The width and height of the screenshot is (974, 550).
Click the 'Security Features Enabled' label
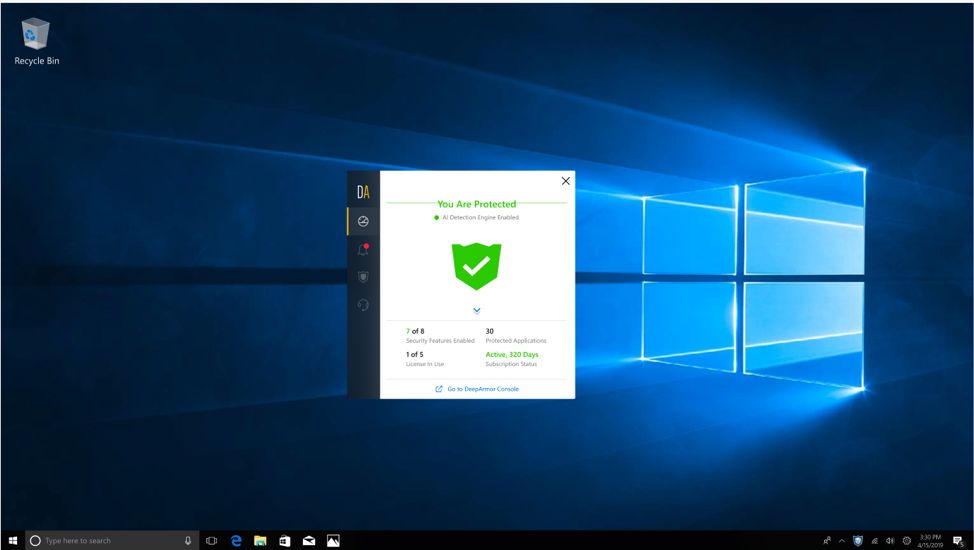click(440, 341)
